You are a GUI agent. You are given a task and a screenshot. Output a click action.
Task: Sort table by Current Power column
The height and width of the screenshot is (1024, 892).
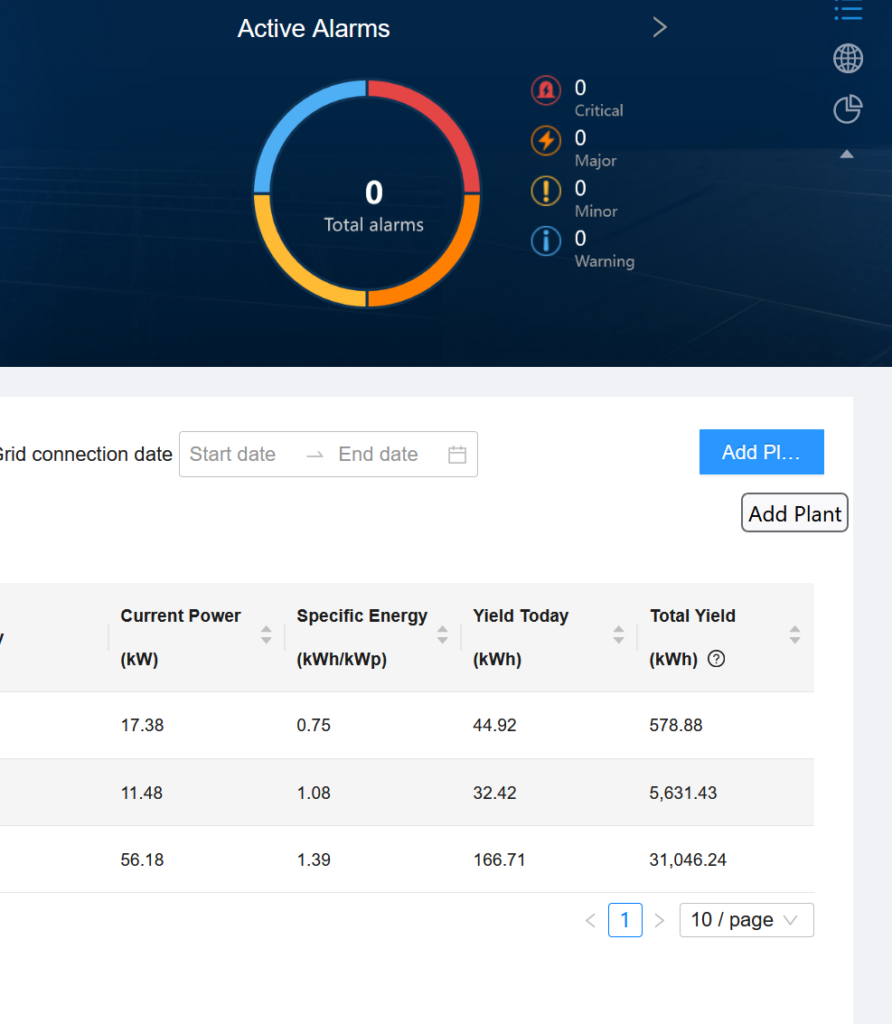(266, 635)
